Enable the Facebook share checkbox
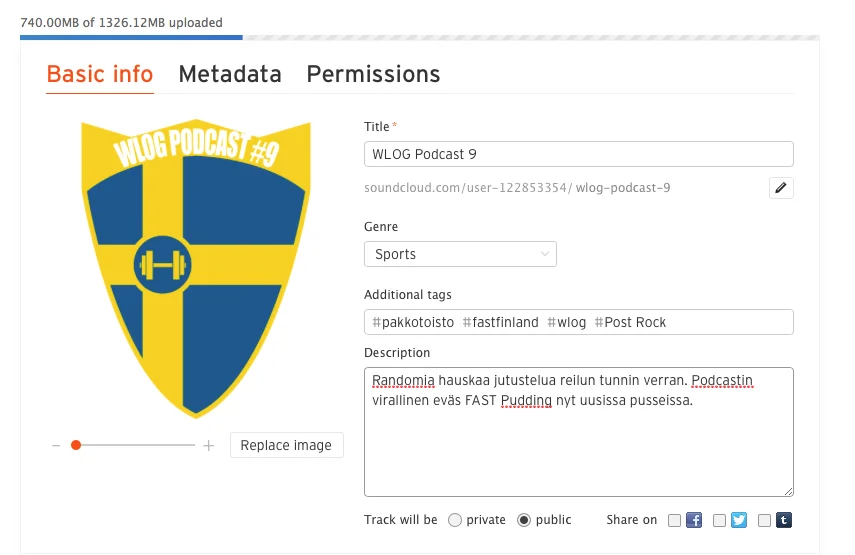Screen dimensions: 855x555 pyautogui.click(x=675, y=520)
